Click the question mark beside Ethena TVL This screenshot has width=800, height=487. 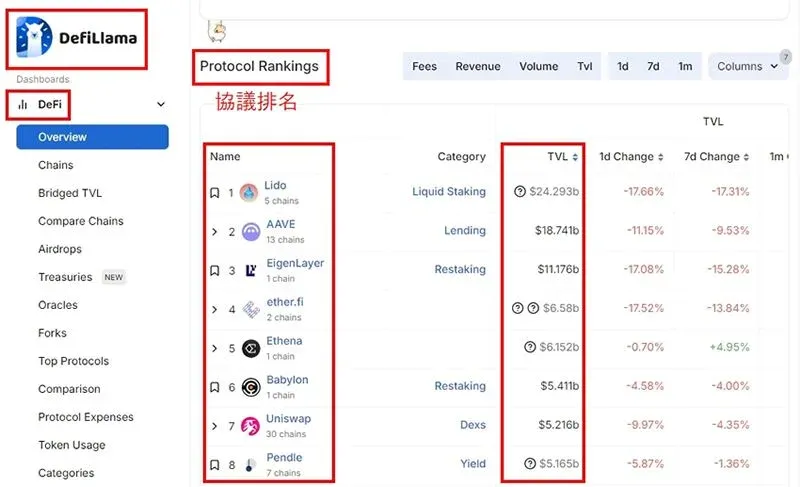pos(530,347)
